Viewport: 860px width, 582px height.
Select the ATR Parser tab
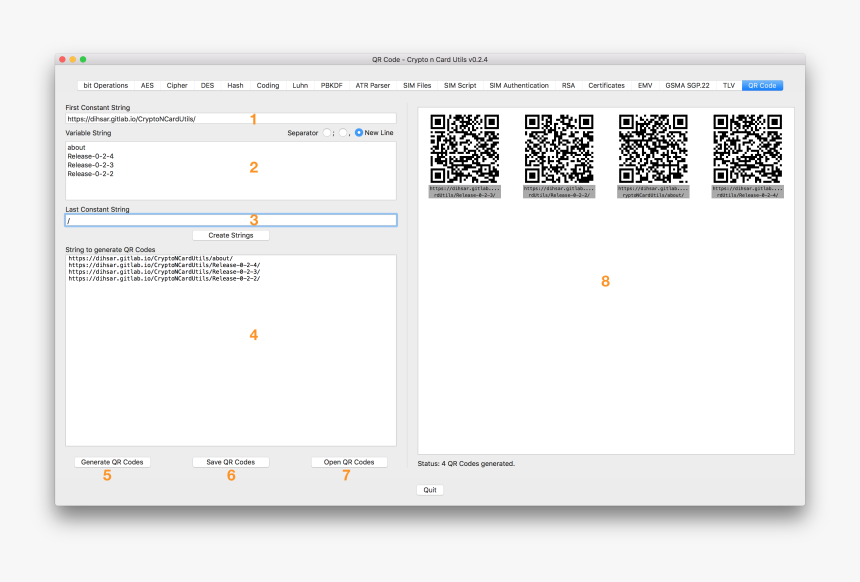pyautogui.click(x=372, y=86)
